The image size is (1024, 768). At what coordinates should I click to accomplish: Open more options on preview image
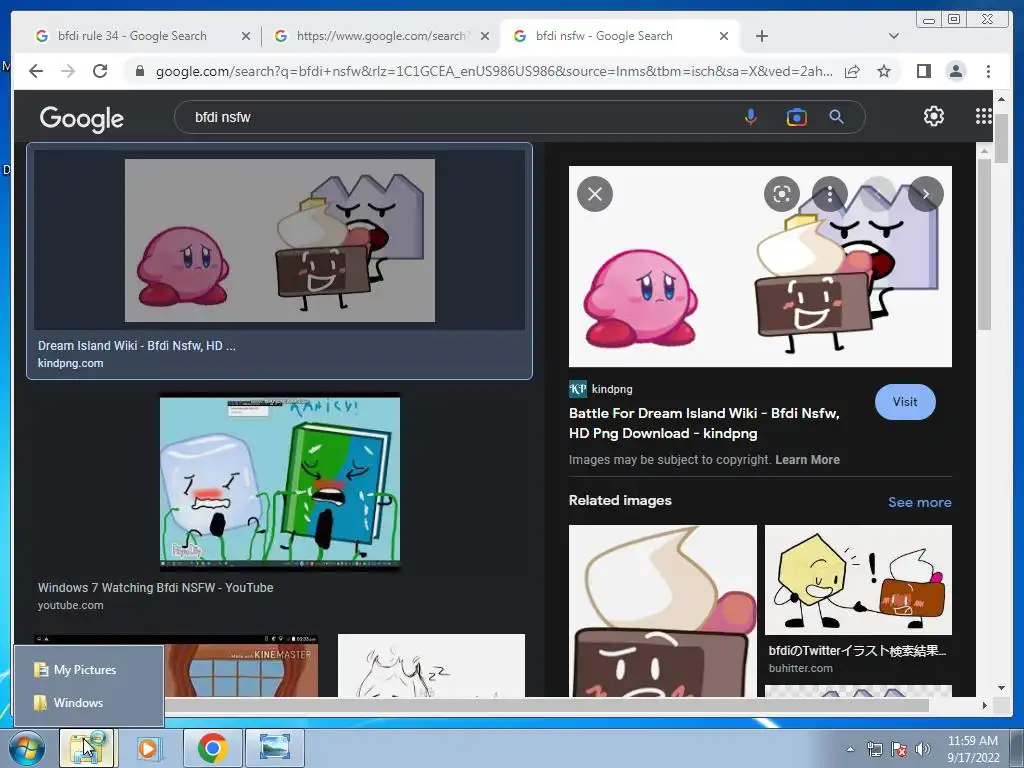pos(829,194)
